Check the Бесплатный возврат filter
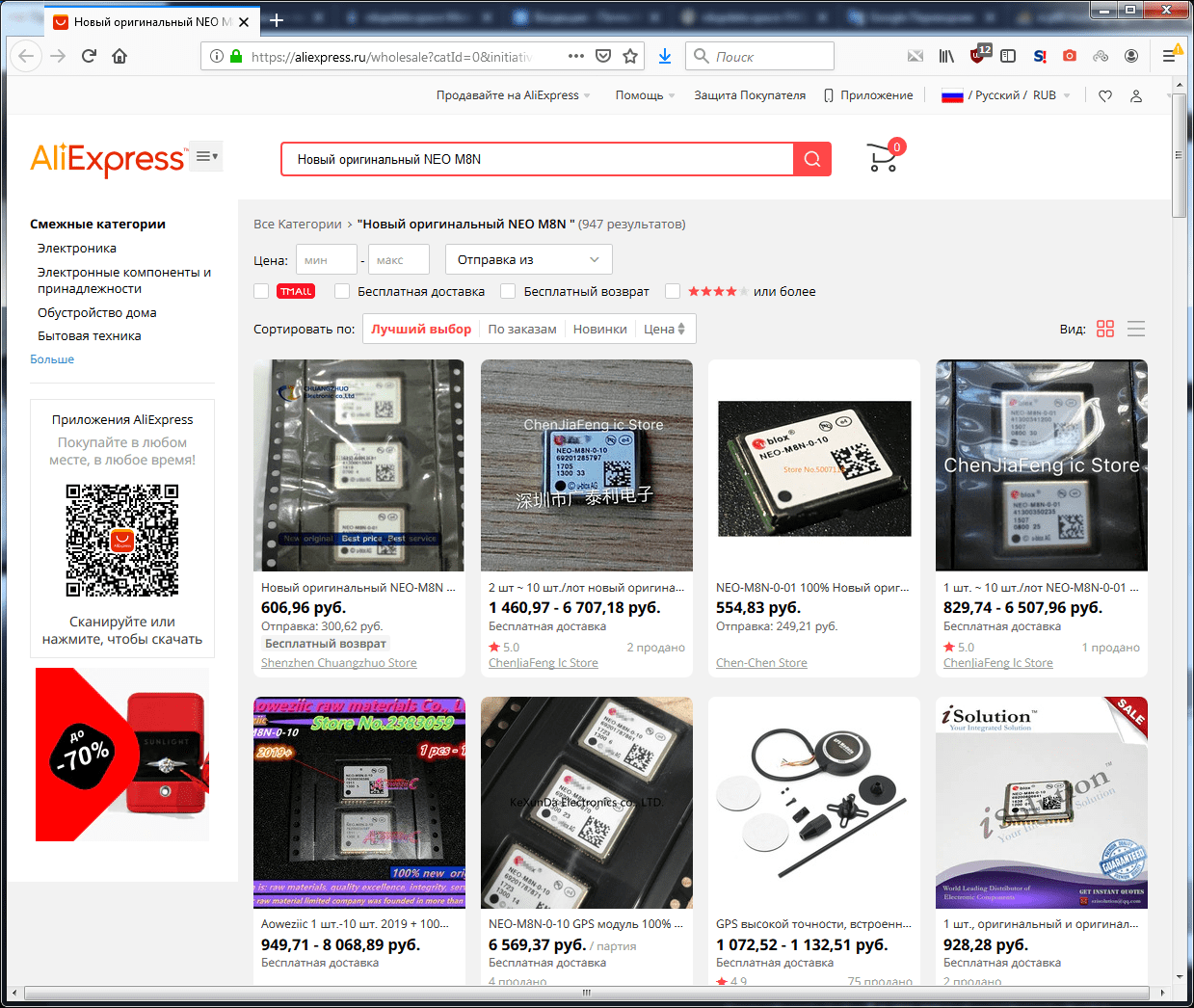 click(508, 291)
